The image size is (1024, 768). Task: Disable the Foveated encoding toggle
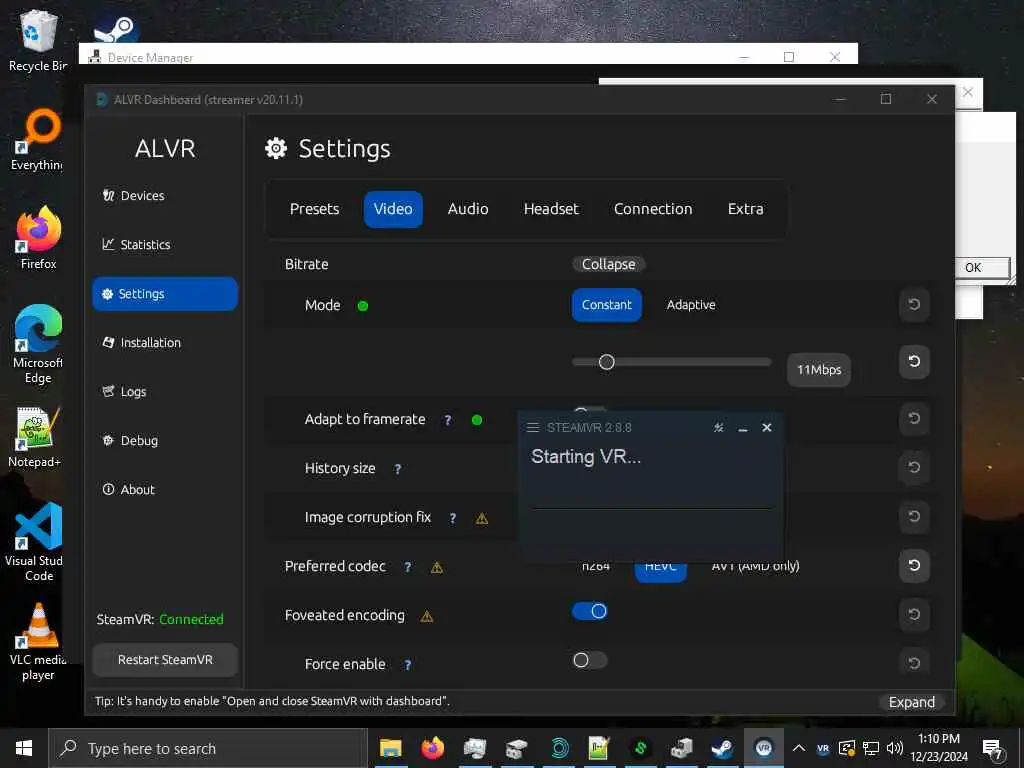click(590, 611)
